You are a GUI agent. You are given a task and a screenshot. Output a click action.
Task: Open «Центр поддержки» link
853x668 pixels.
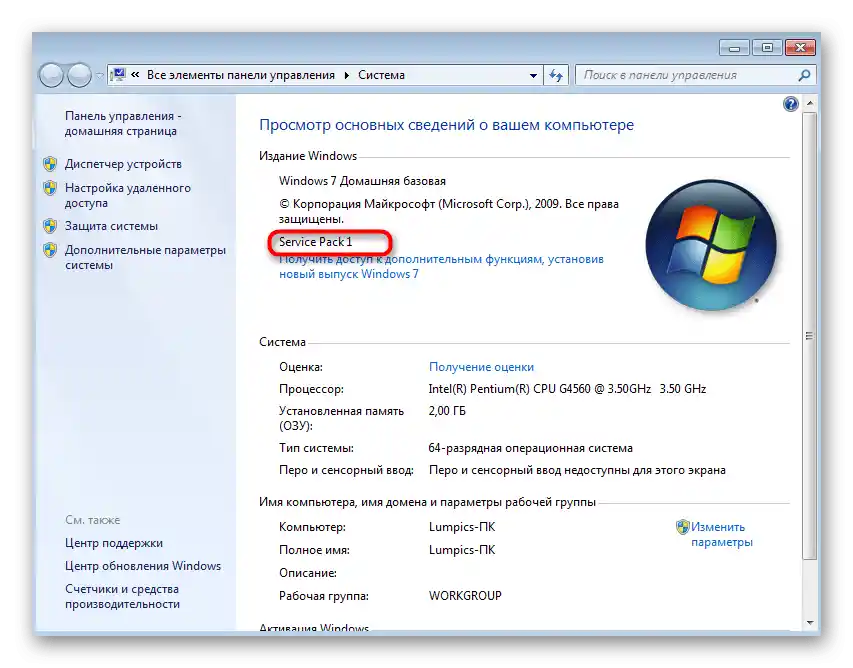(x=114, y=543)
